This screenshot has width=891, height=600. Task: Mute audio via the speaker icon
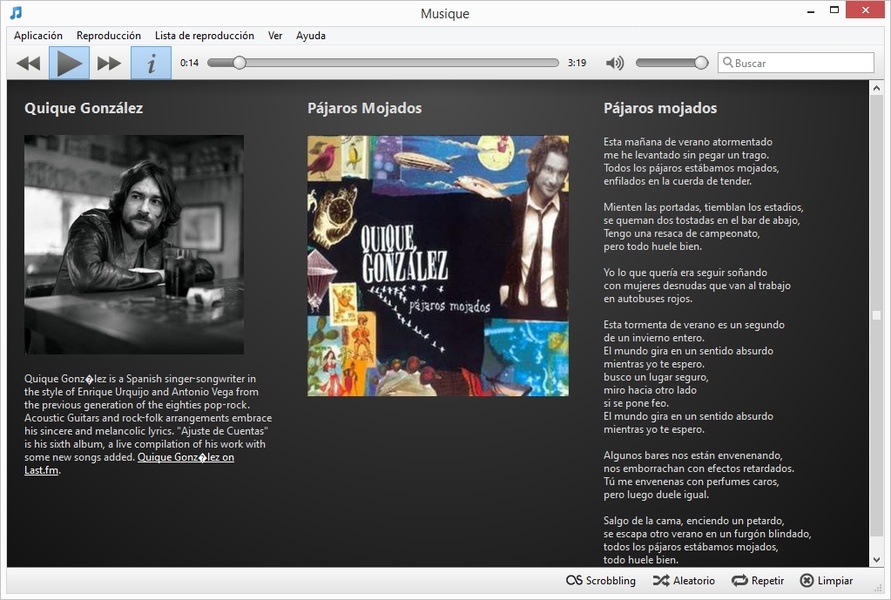pos(614,63)
